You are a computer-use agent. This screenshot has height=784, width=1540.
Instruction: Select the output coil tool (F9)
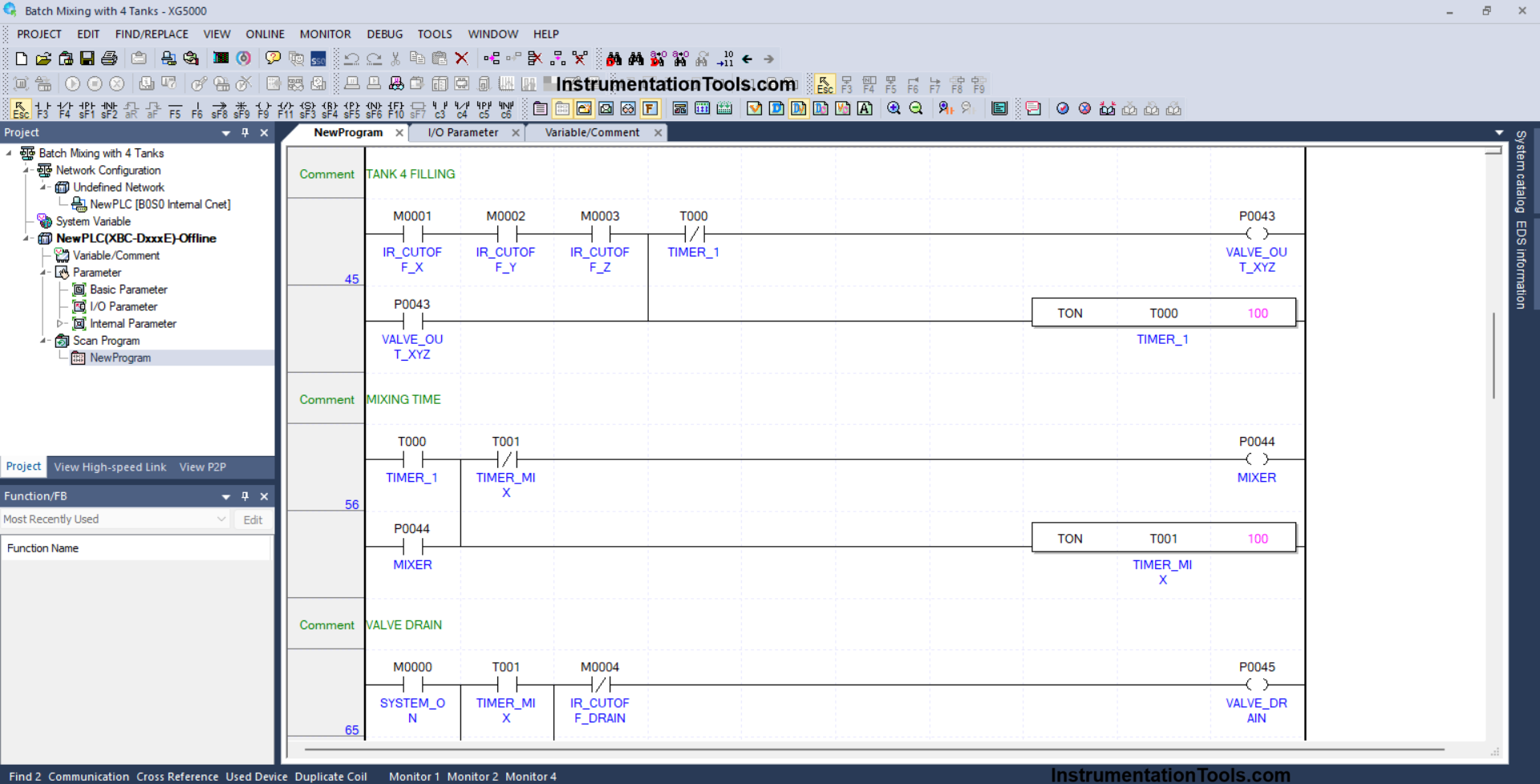pyautogui.click(x=263, y=109)
